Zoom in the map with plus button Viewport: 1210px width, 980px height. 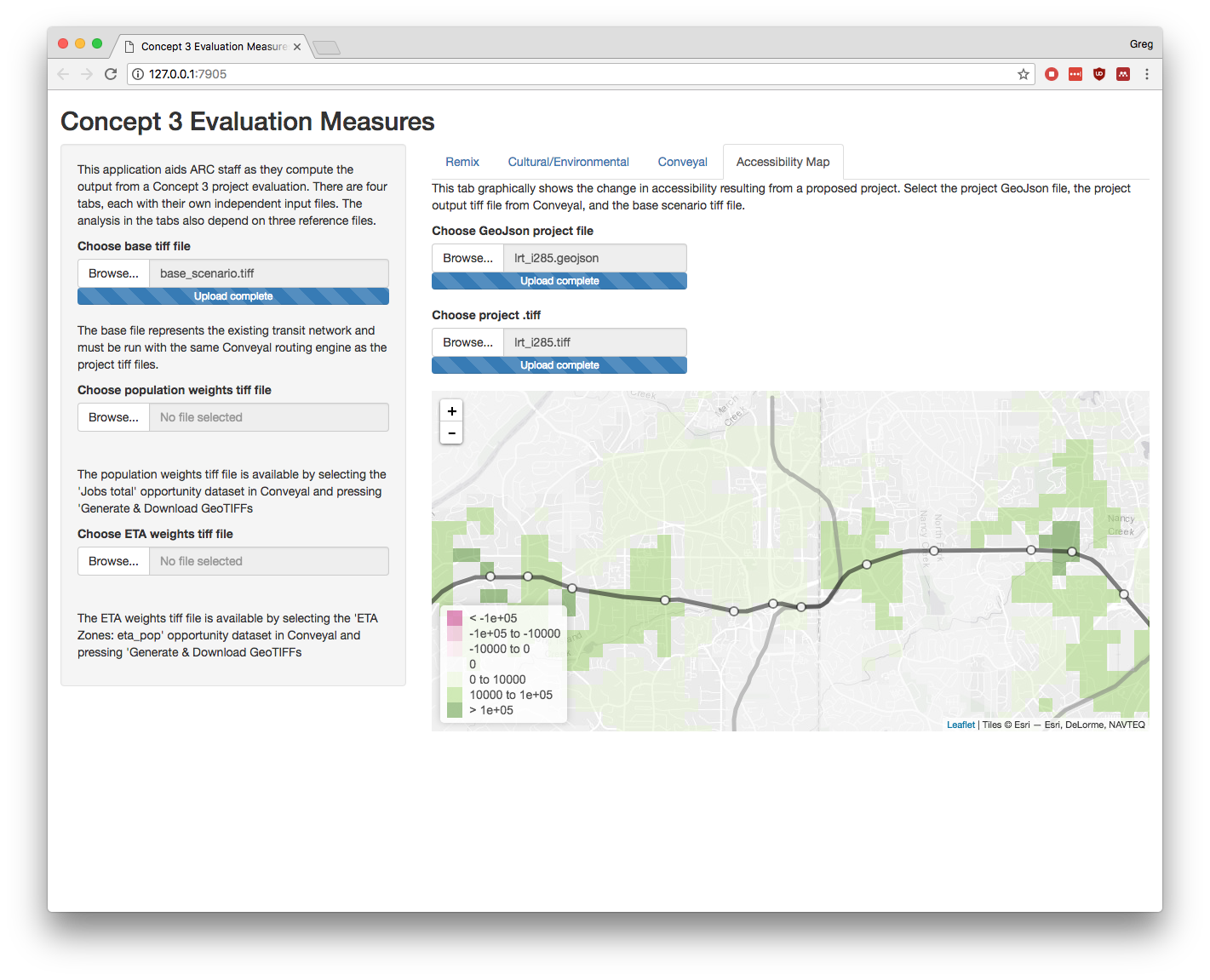(452, 410)
